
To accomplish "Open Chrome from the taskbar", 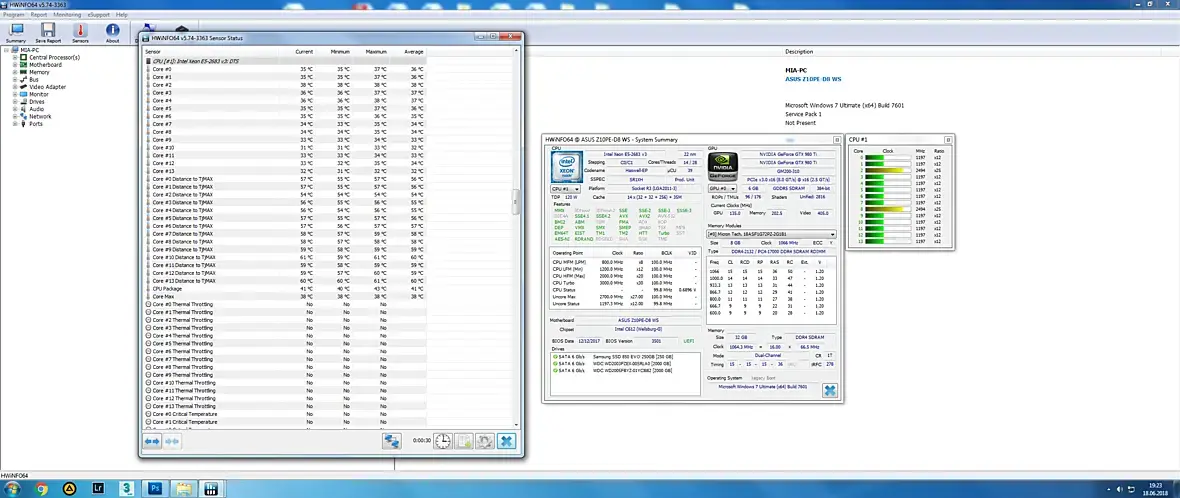I will (x=41, y=488).
